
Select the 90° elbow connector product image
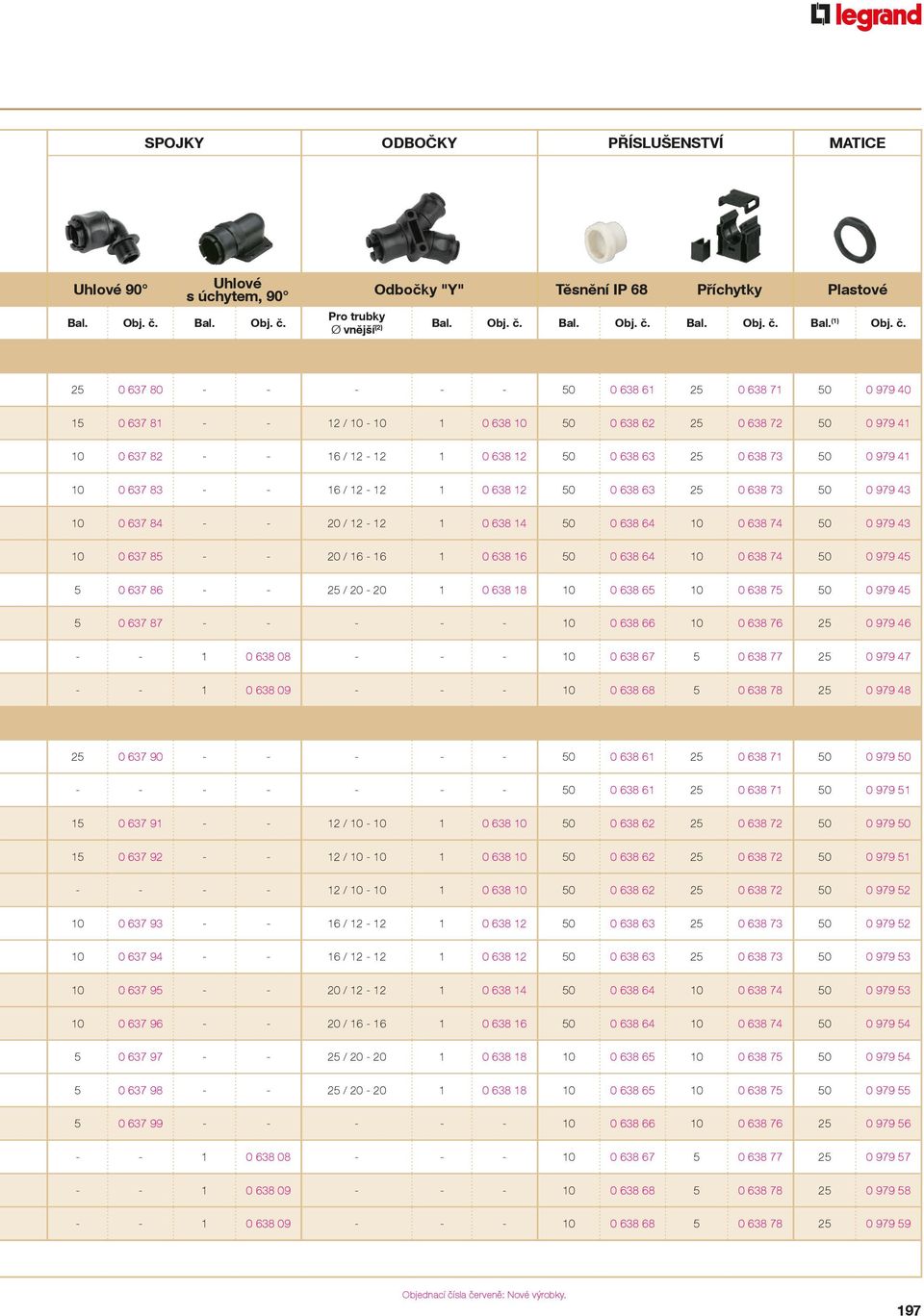104,237
